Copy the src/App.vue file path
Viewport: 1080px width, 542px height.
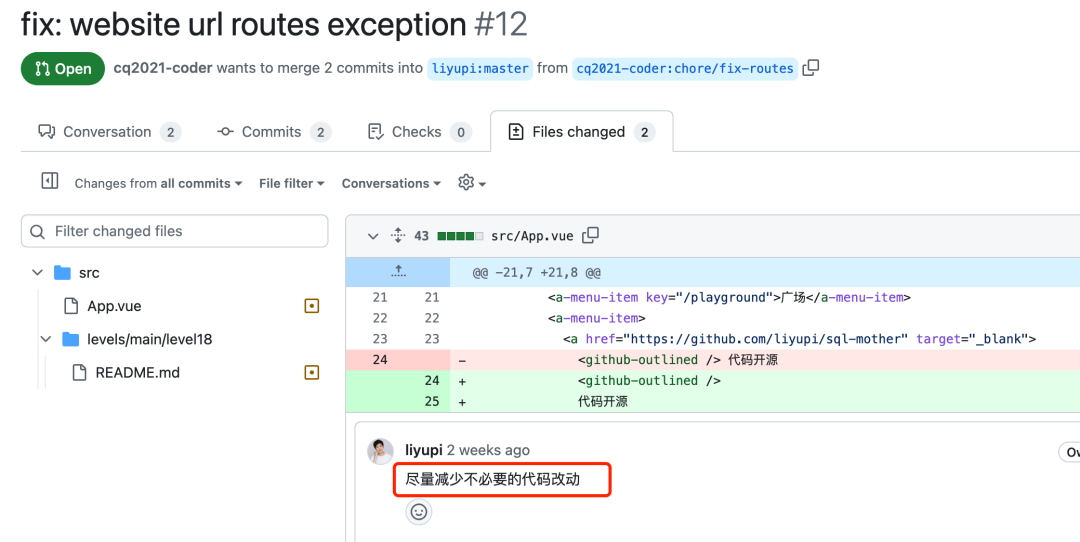tap(591, 236)
